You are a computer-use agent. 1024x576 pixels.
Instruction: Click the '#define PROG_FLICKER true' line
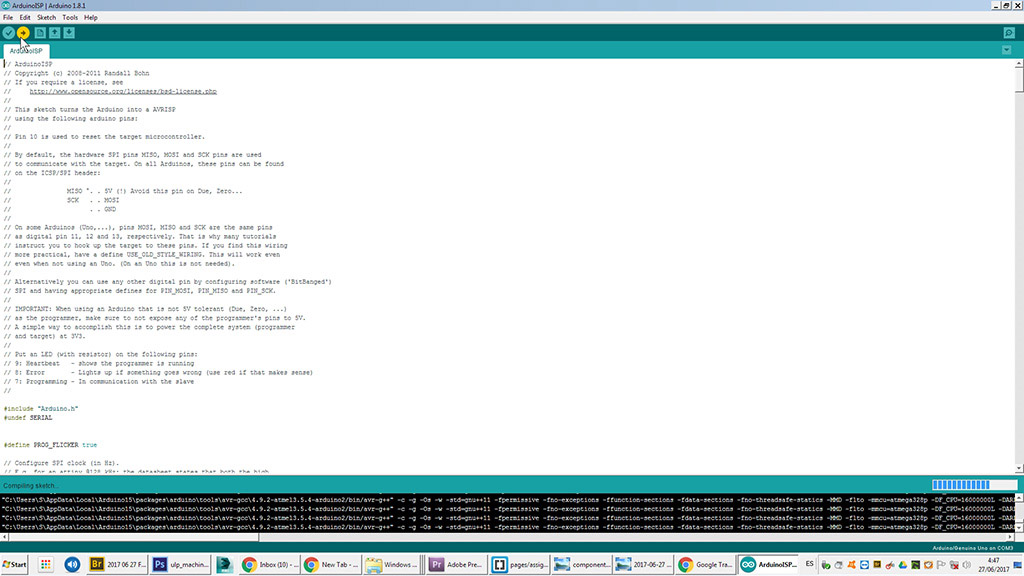click(50, 445)
